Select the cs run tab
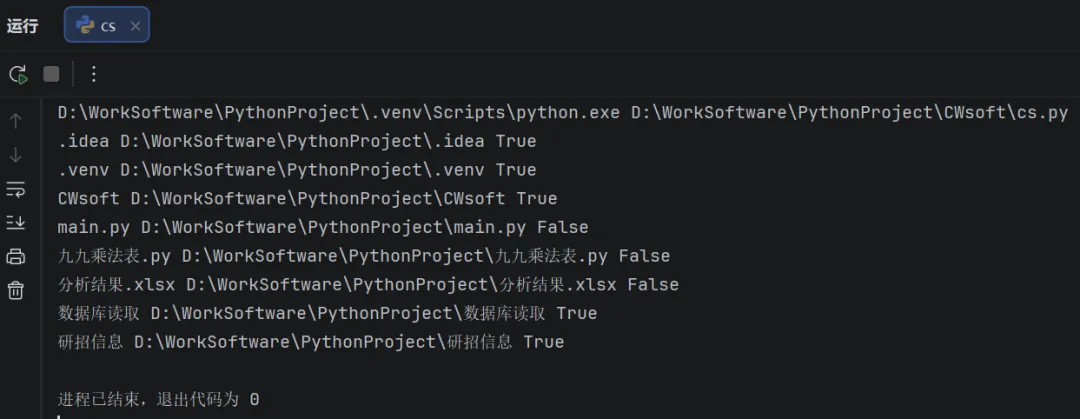Screen dimensions: 1080x419 click(107, 25)
